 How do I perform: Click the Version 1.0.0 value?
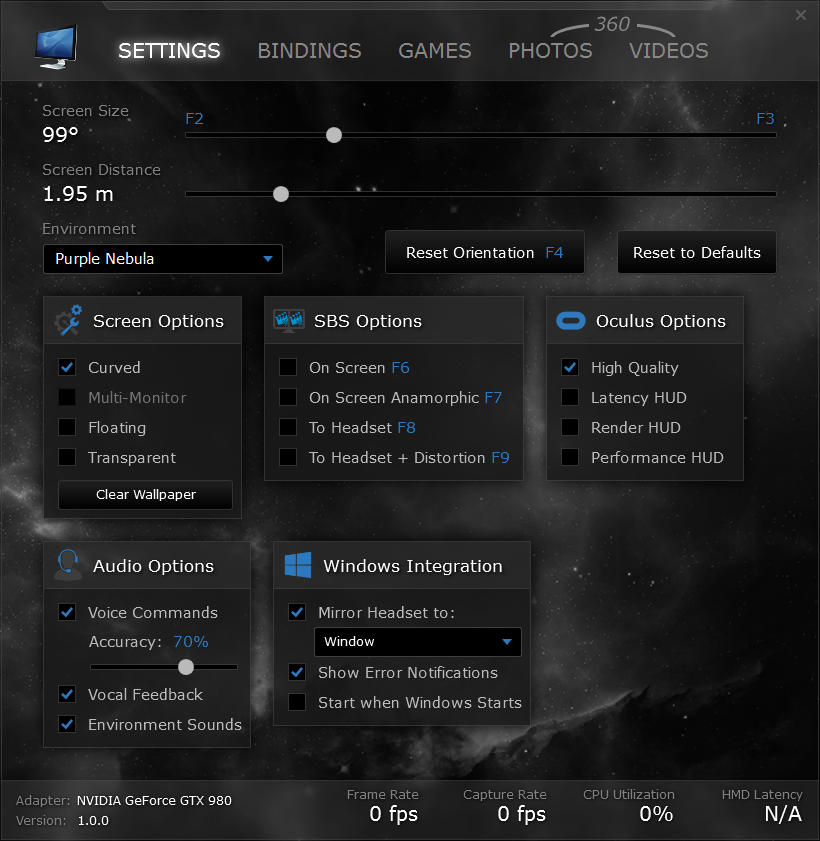coord(93,821)
